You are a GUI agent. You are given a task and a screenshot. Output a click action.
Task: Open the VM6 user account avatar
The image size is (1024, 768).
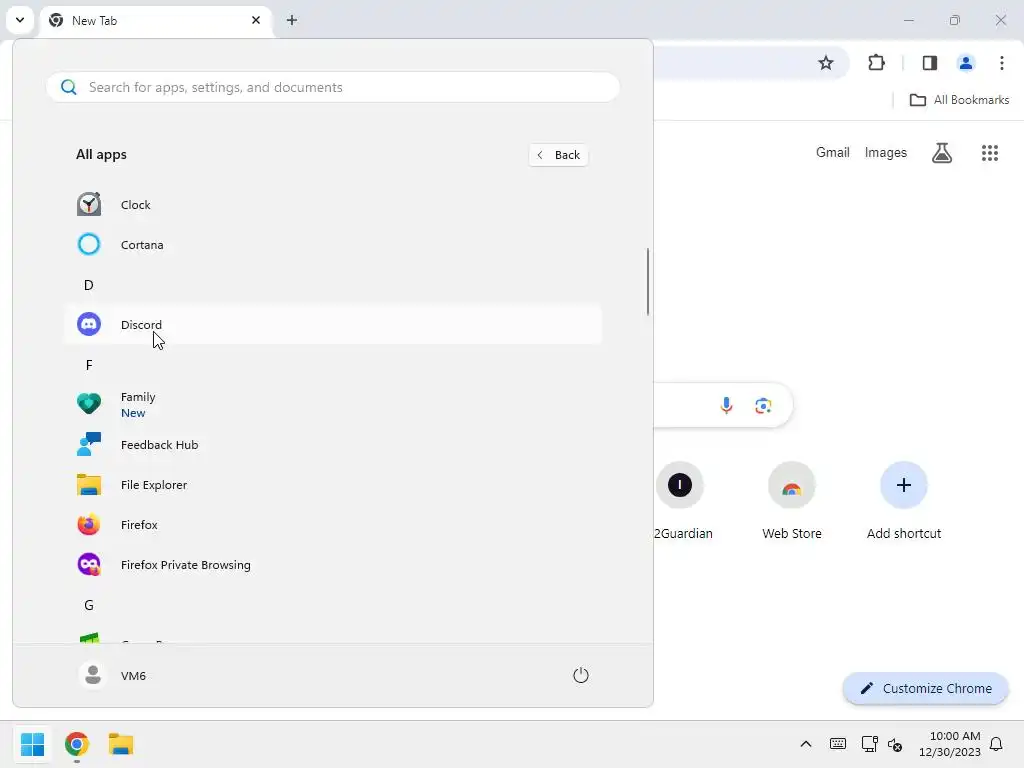pos(93,675)
